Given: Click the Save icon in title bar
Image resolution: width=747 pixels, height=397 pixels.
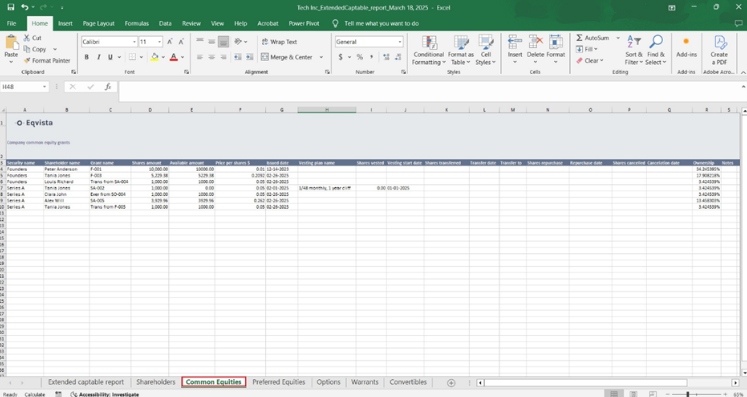Looking at the screenshot, I should [10, 7].
